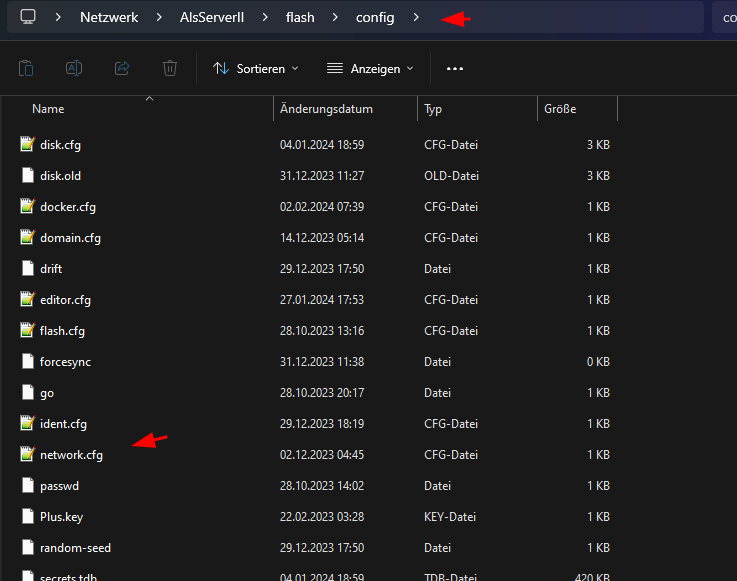This screenshot has width=737, height=581.
Task: Click the editor.cfg file icon
Action: point(28,299)
